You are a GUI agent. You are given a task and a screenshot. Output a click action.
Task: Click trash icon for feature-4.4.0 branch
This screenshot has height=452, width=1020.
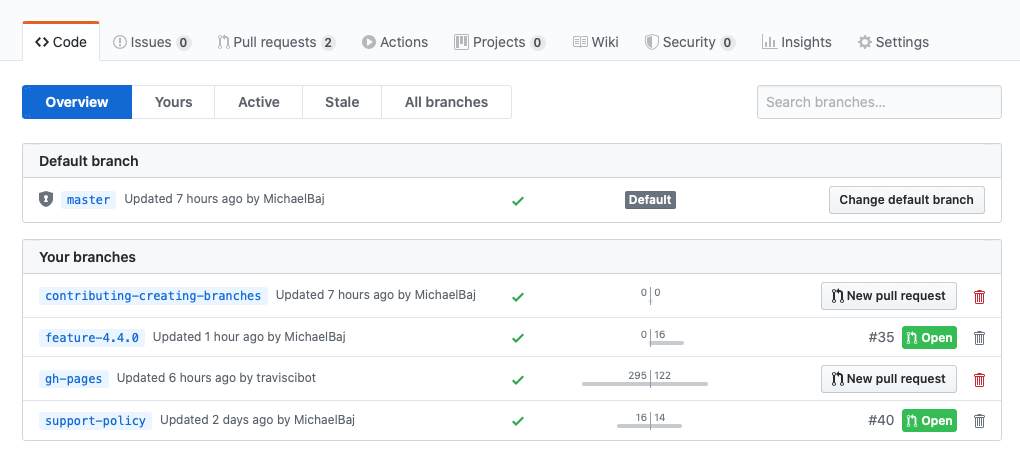(x=979, y=338)
